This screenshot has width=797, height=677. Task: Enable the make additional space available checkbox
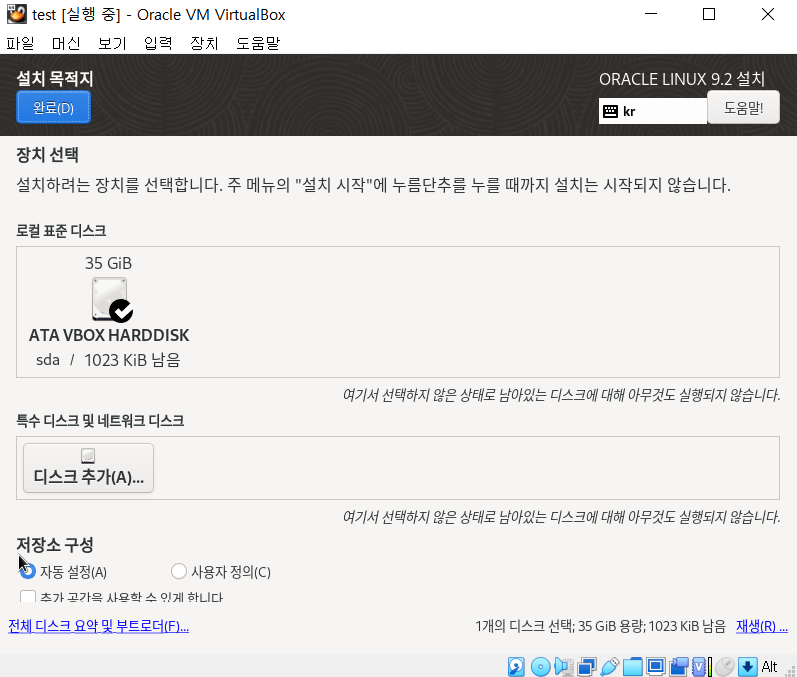[27, 596]
